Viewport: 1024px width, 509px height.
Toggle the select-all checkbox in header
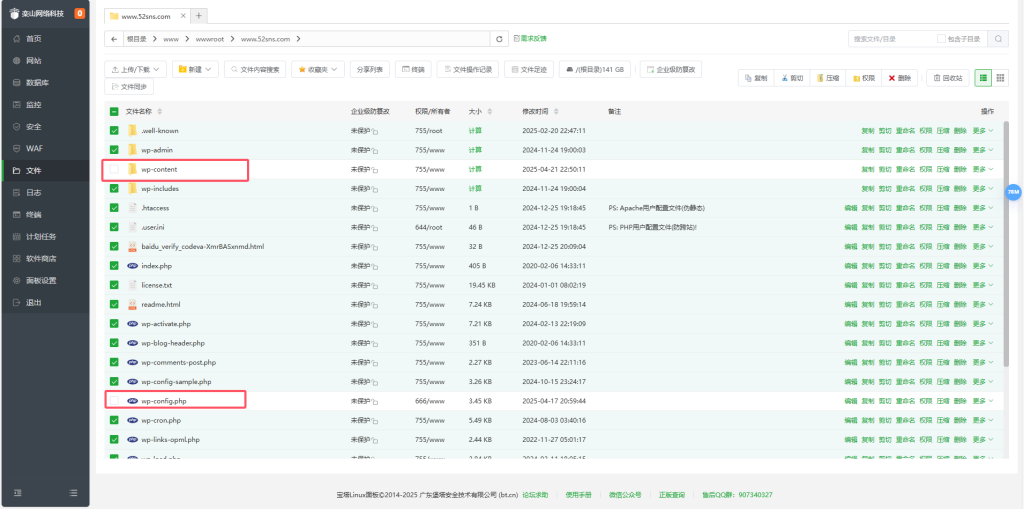click(x=114, y=111)
